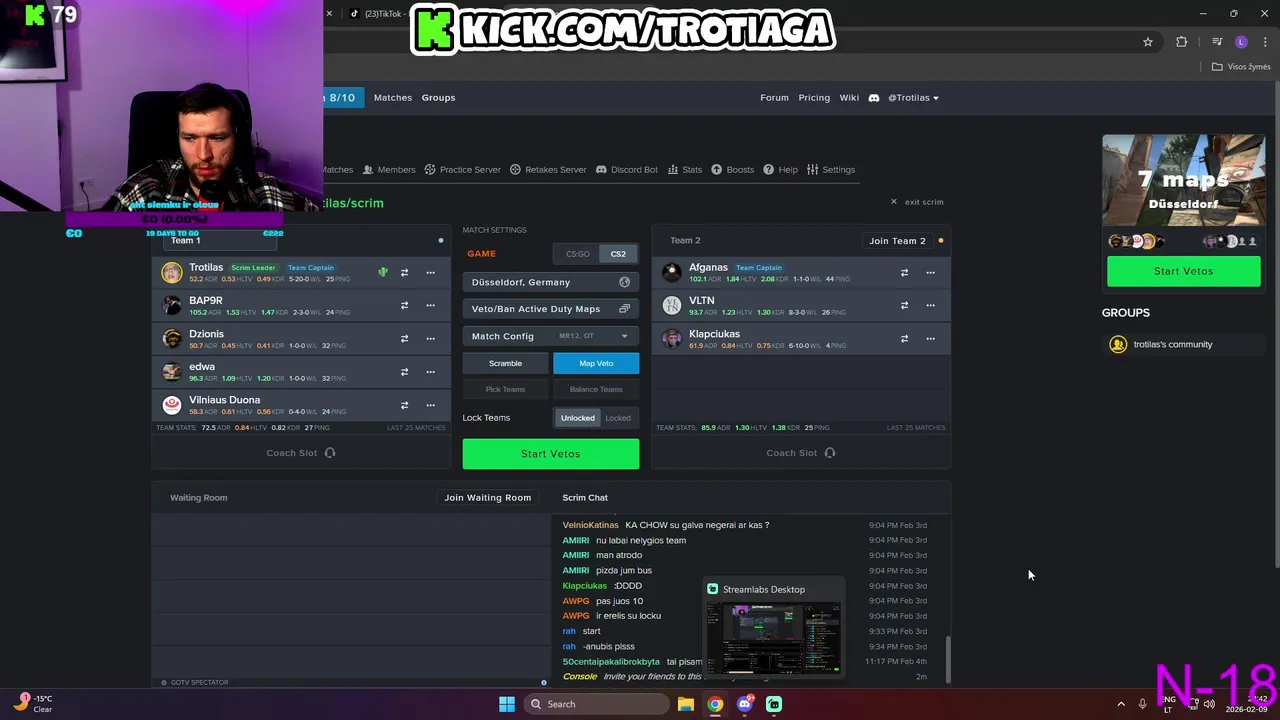
Task: Select CS2 as the game
Action: click(x=618, y=254)
